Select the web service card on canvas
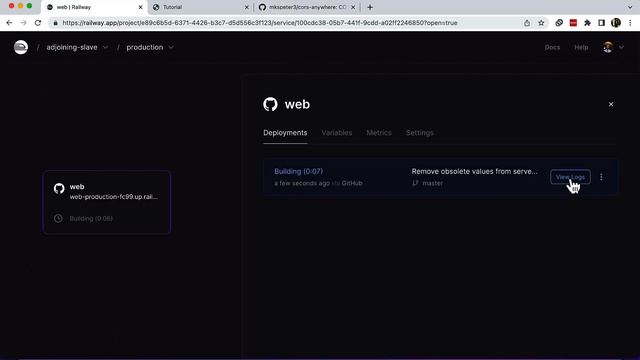This screenshot has height=360, width=640. coord(107,202)
